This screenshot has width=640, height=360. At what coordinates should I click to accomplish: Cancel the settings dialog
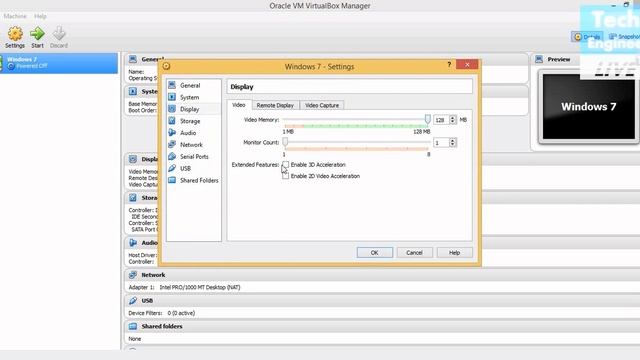coord(414,253)
